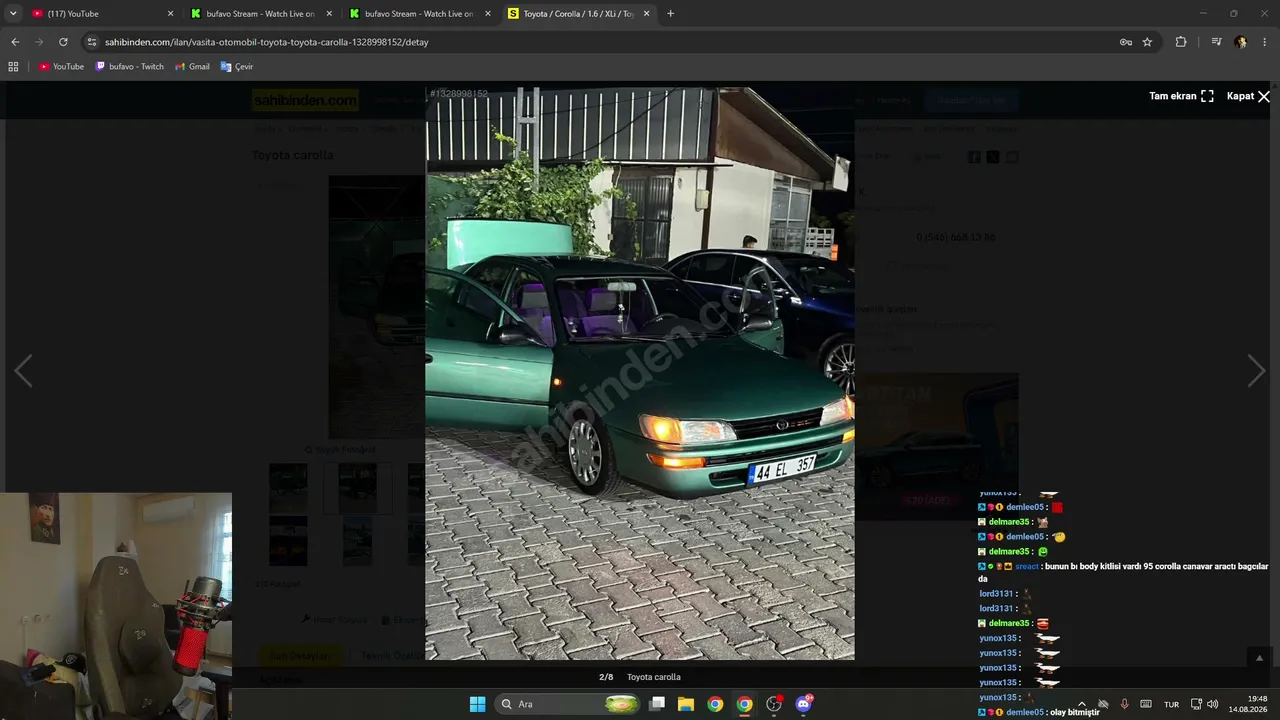Open the bufavo - Twitch bookmark
The height and width of the screenshot is (720, 1280).
pyautogui.click(x=130, y=67)
